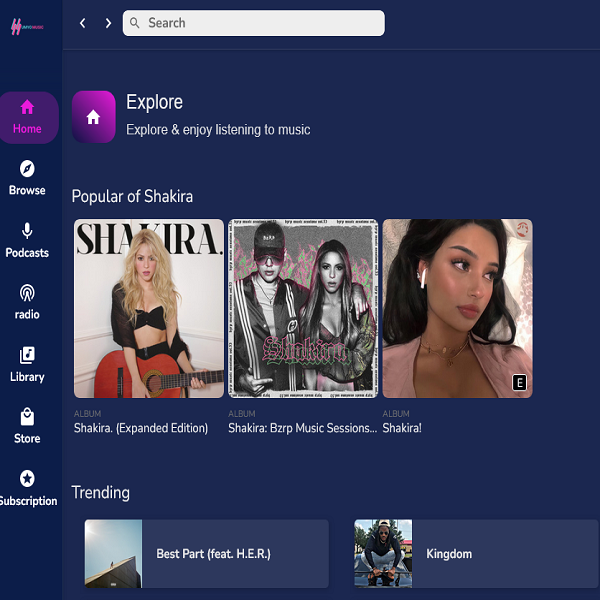Image resolution: width=600 pixels, height=600 pixels.
Task: Click the Podcasts microphone icon
Action: tap(27, 231)
